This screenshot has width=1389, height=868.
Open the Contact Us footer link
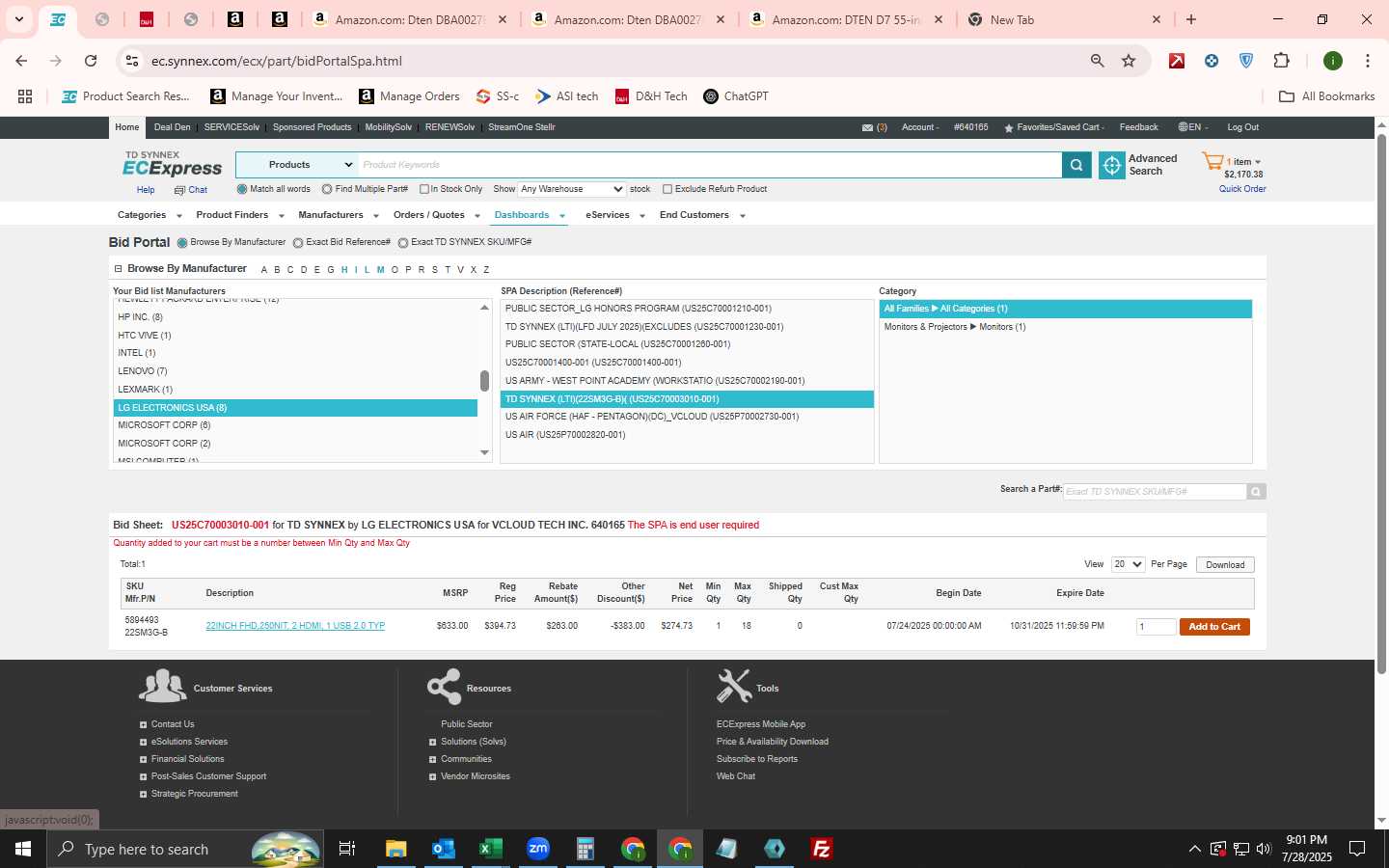(x=173, y=724)
